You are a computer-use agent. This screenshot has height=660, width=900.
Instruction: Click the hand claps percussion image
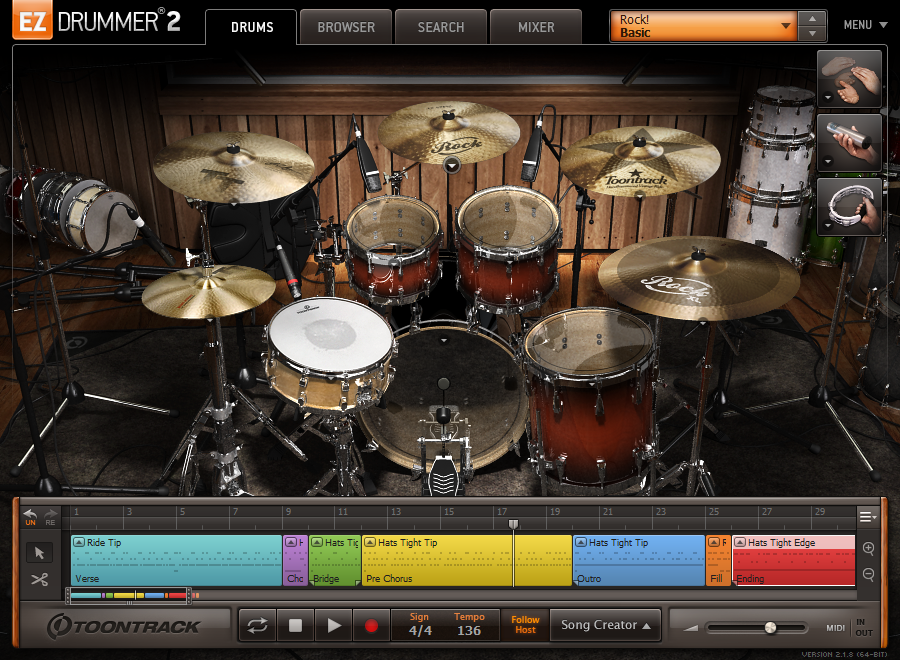[x=849, y=79]
